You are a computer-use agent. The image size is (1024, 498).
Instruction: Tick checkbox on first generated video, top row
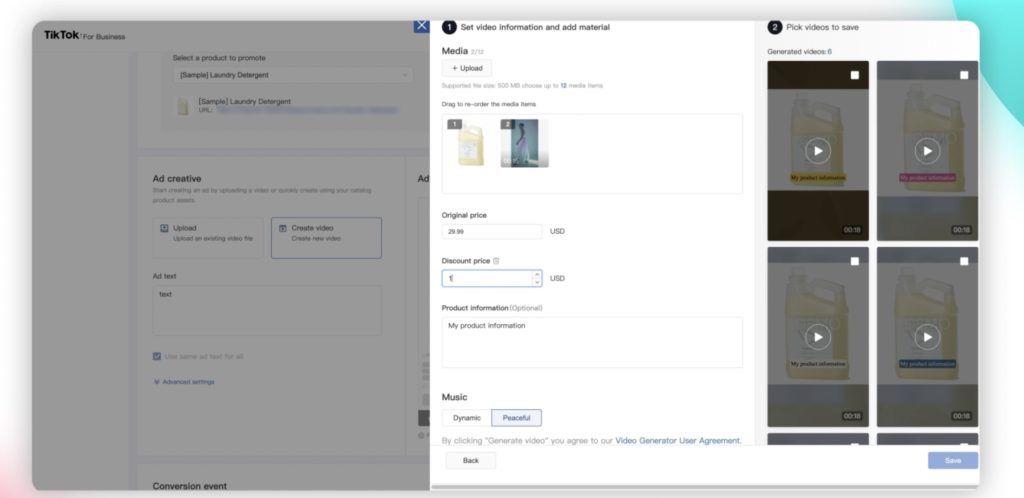(855, 75)
